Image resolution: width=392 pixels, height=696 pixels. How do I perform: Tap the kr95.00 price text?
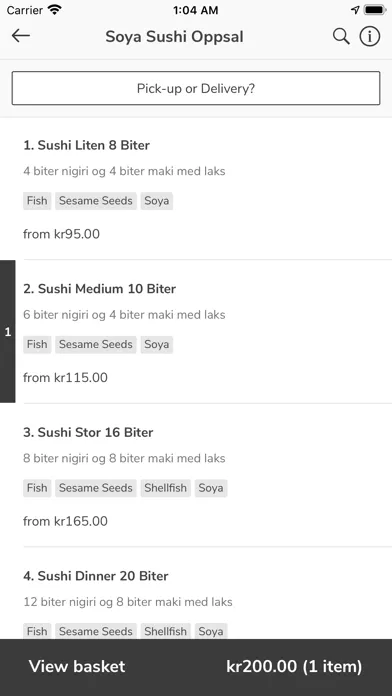tap(77, 234)
